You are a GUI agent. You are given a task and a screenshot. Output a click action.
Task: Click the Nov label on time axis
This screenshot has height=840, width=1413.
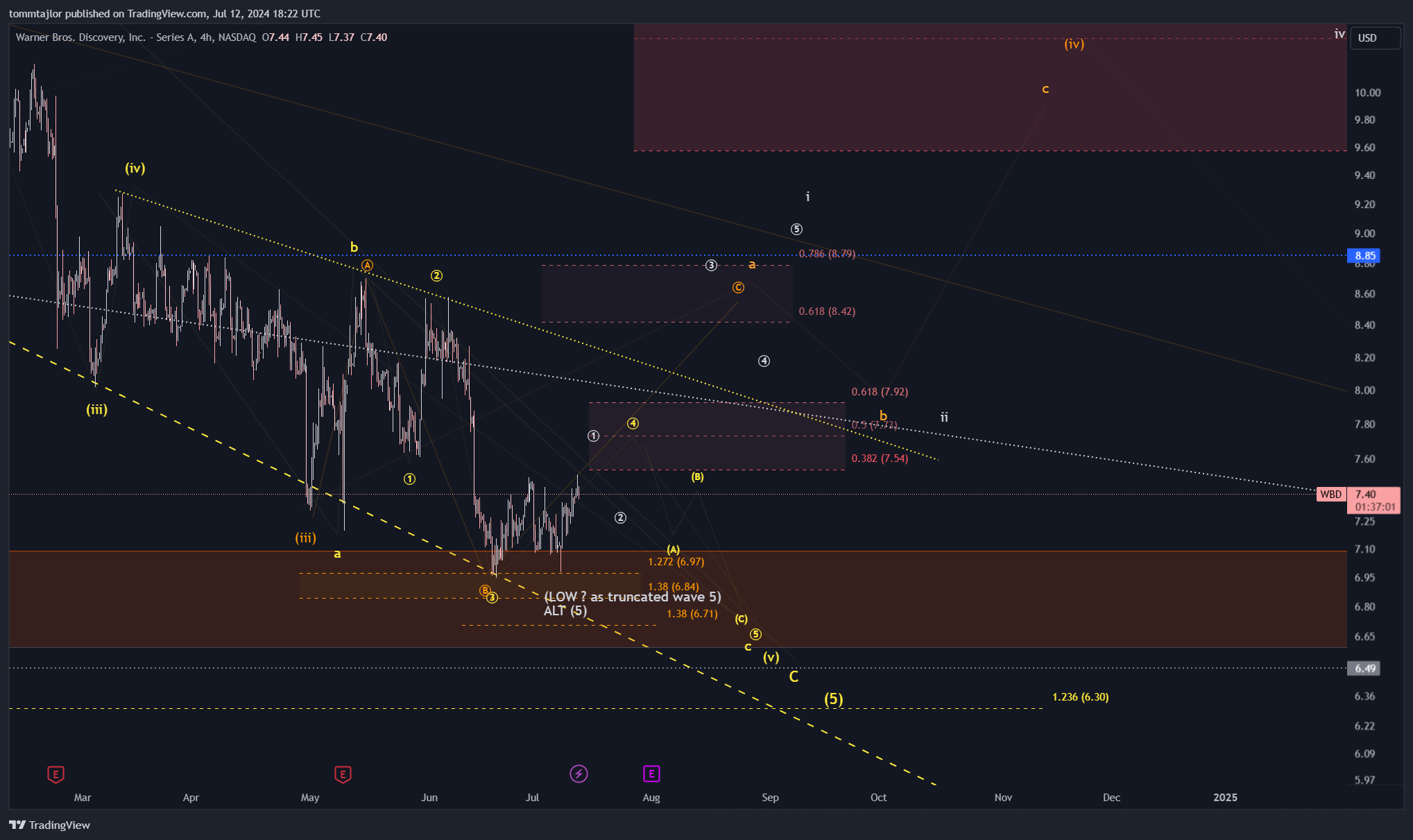(1003, 798)
